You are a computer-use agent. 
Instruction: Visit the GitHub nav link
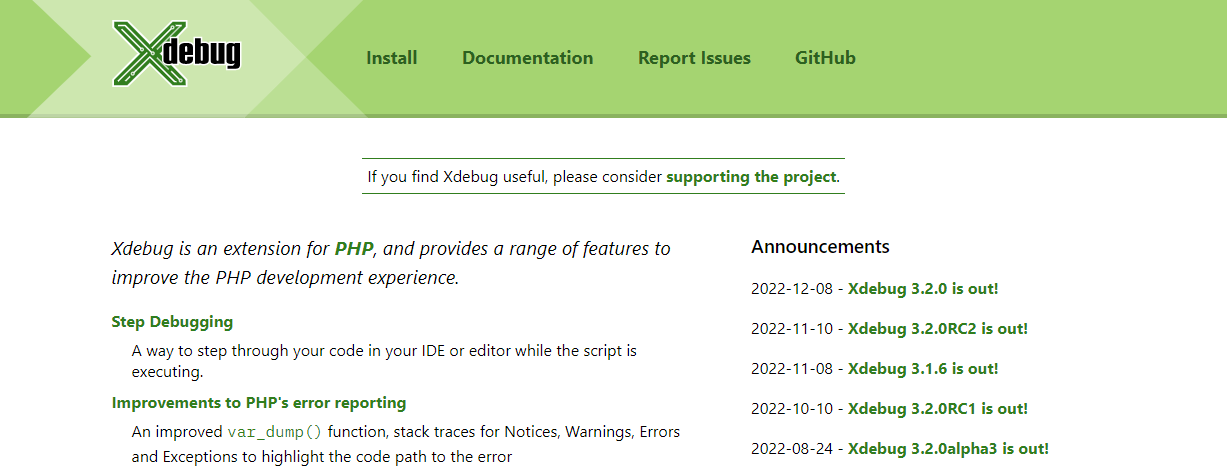coord(825,58)
